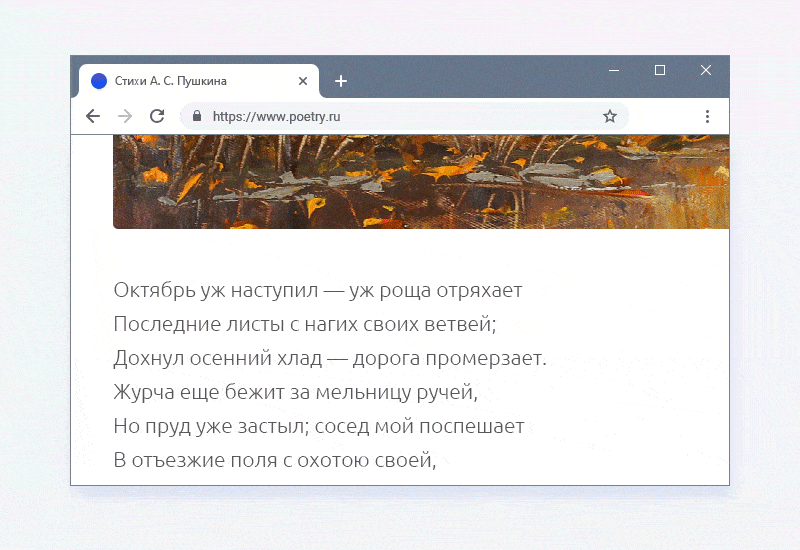Go back with the left arrow button
Screen dimensions: 800x550
tap(93, 116)
